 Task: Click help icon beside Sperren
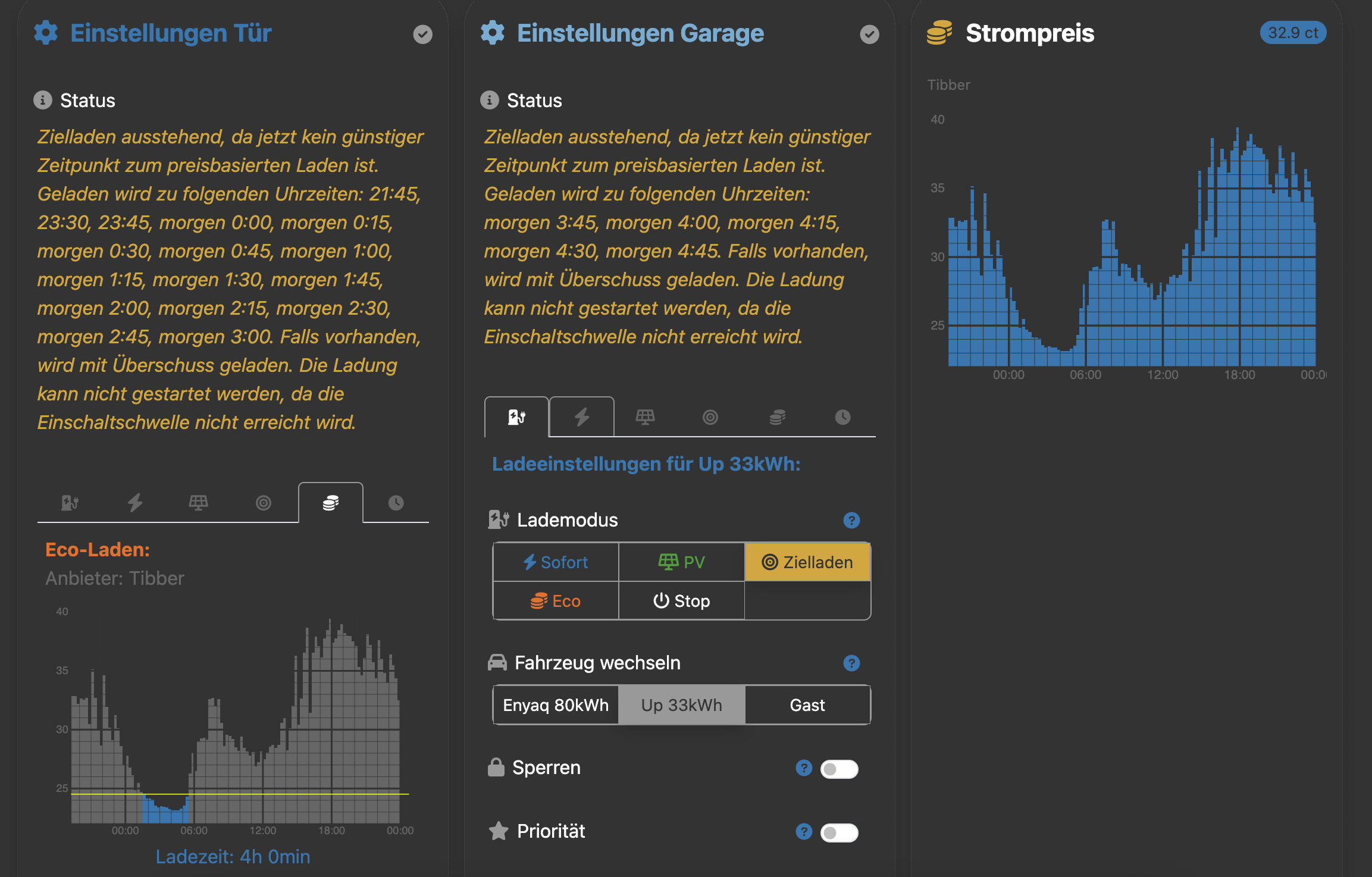pos(804,768)
